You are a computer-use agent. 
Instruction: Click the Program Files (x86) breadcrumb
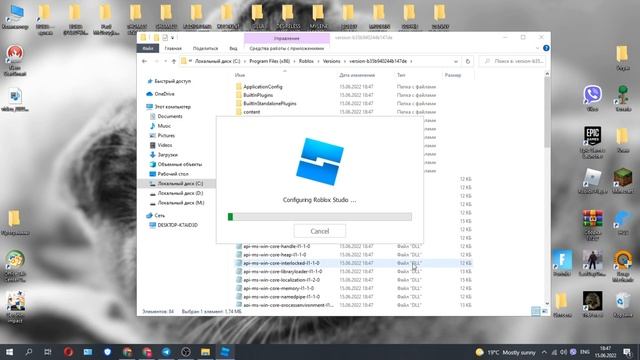(x=269, y=61)
